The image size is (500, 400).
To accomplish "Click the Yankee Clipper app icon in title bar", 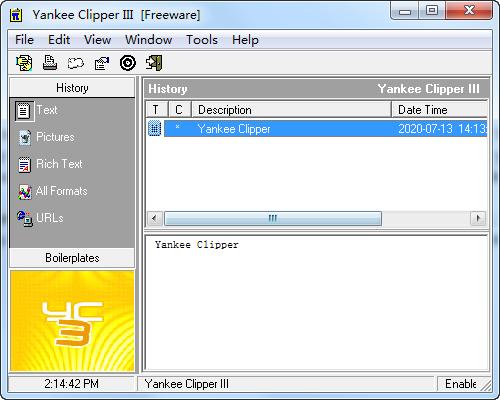I will (16, 15).
